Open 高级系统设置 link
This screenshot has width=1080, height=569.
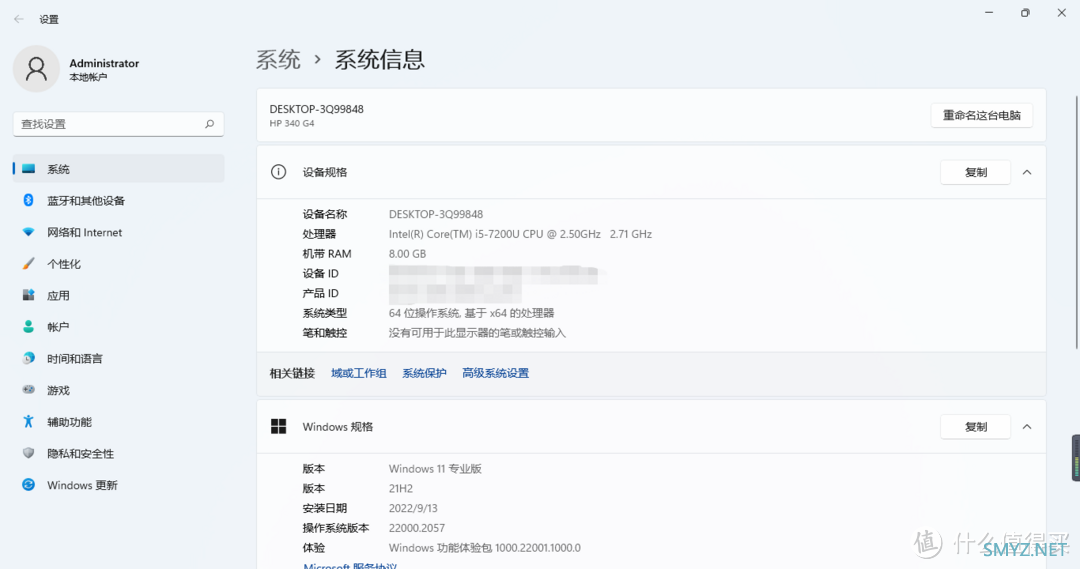pyautogui.click(x=496, y=373)
